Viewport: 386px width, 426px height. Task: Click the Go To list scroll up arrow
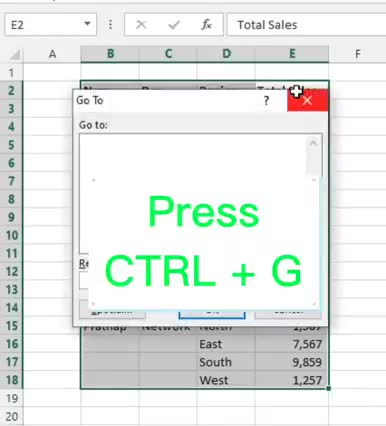(x=313, y=144)
